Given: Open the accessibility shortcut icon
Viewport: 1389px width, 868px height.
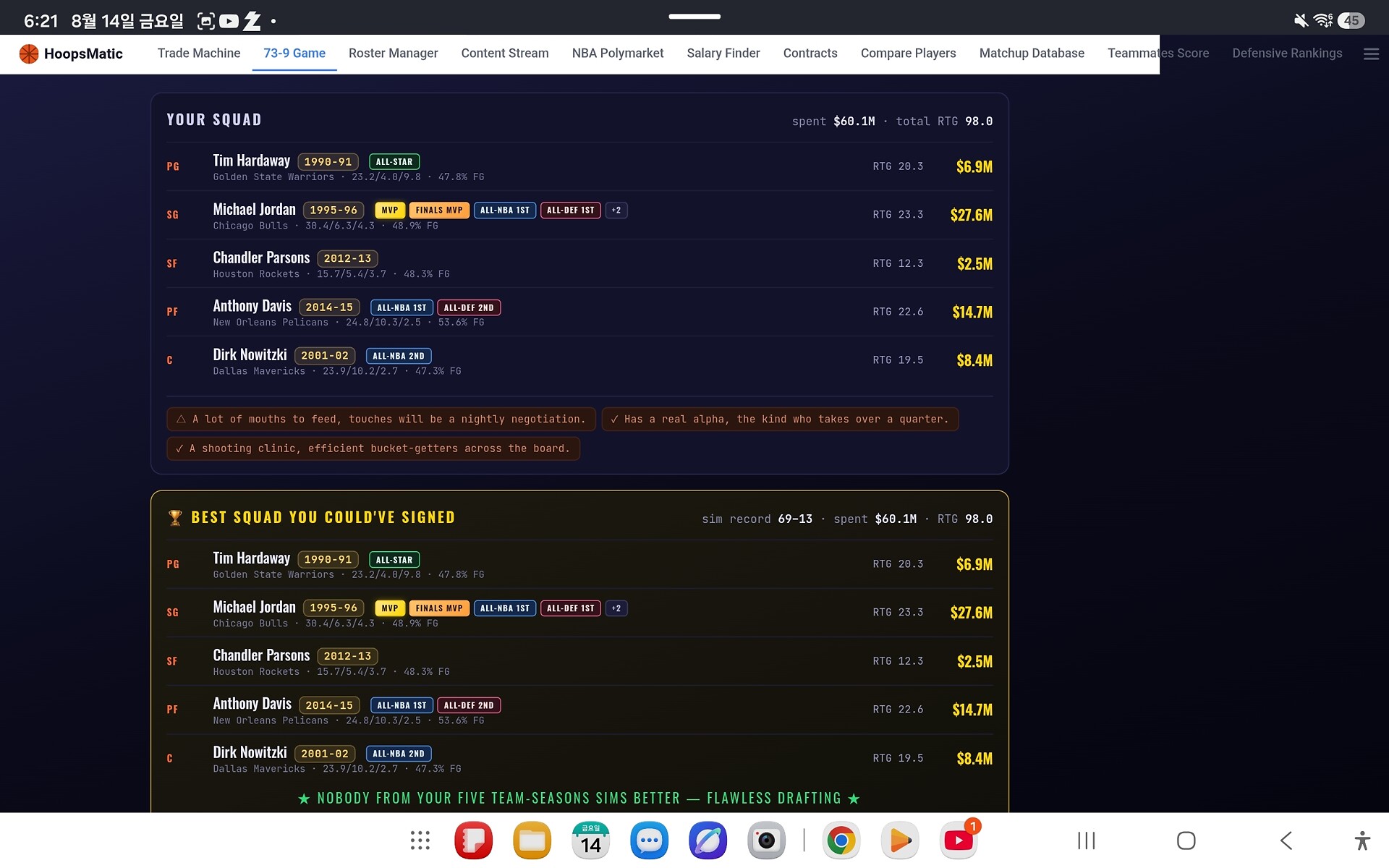Looking at the screenshot, I should [x=1362, y=841].
